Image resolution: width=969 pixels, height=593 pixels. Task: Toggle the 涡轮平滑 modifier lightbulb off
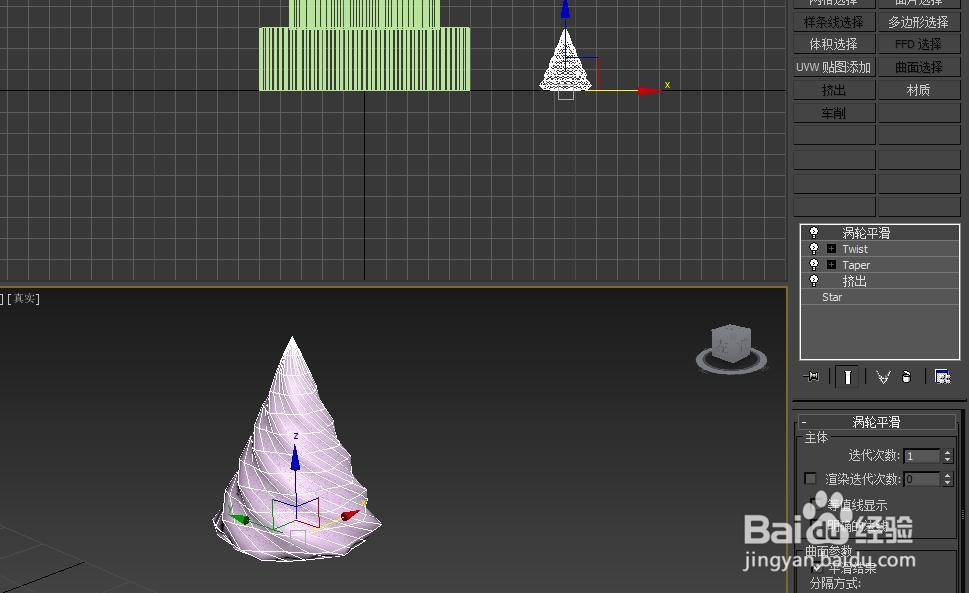814,232
